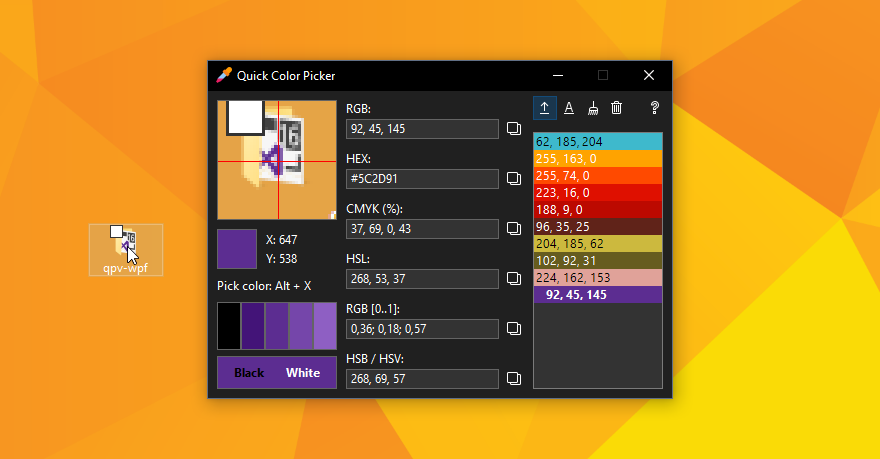Image resolution: width=880 pixels, height=459 pixels.
Task: Copy the RGB [0..1] value
Action: coord(514,329)
